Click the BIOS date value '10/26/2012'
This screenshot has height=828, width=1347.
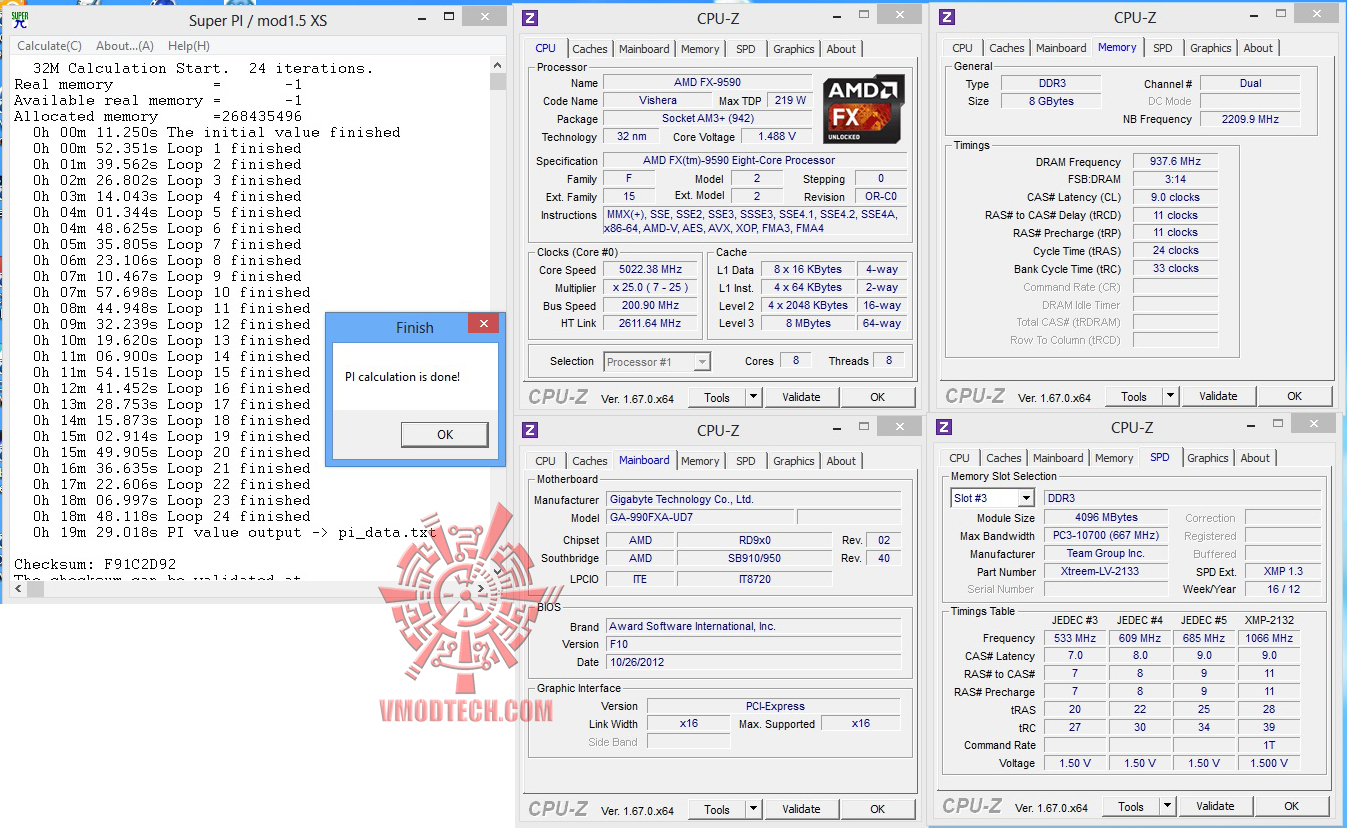click(753, 662)
